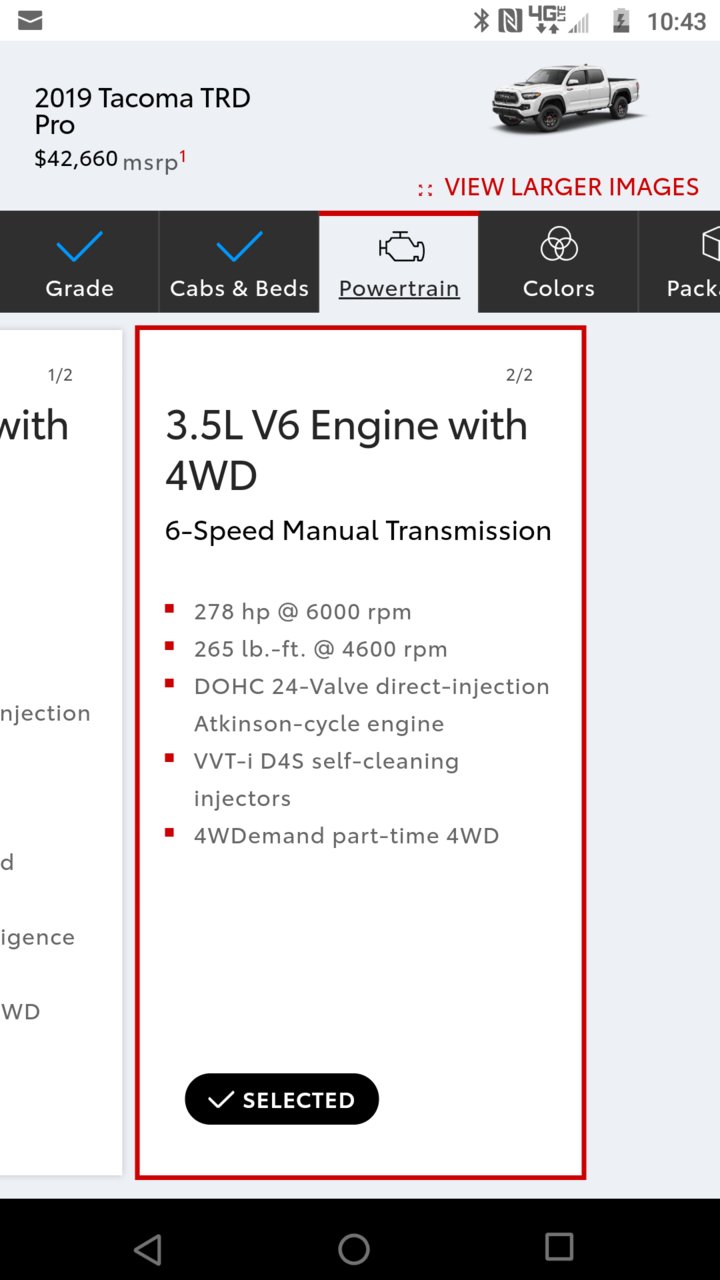Viewport: 720px width, 1280px height.
Task: Open the mail notification icon in status bar
Action: pos(30,20)
